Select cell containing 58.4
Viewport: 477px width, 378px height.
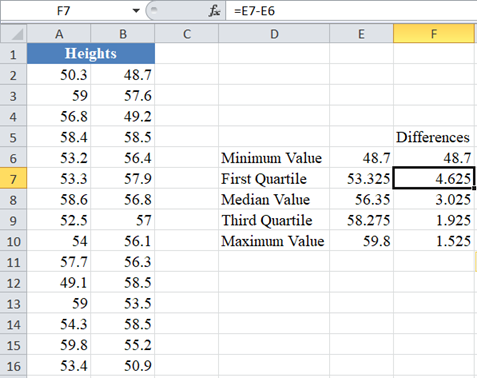point(59,137)
